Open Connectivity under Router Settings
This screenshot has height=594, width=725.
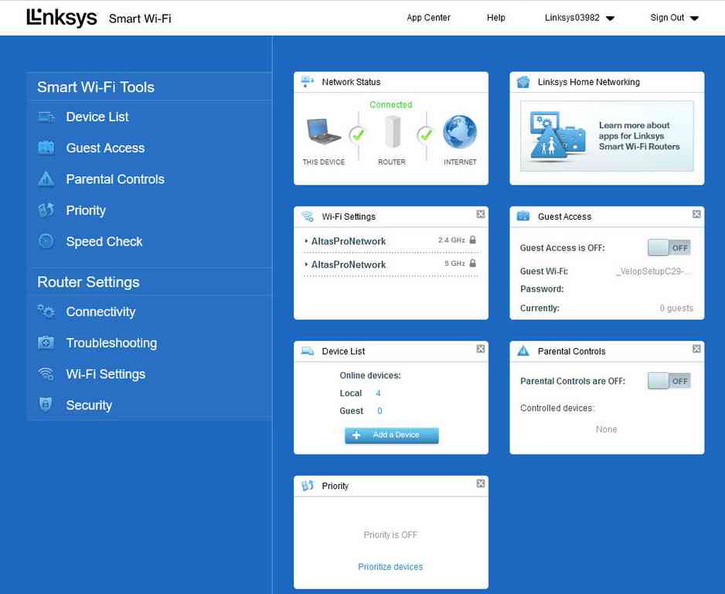101,312
